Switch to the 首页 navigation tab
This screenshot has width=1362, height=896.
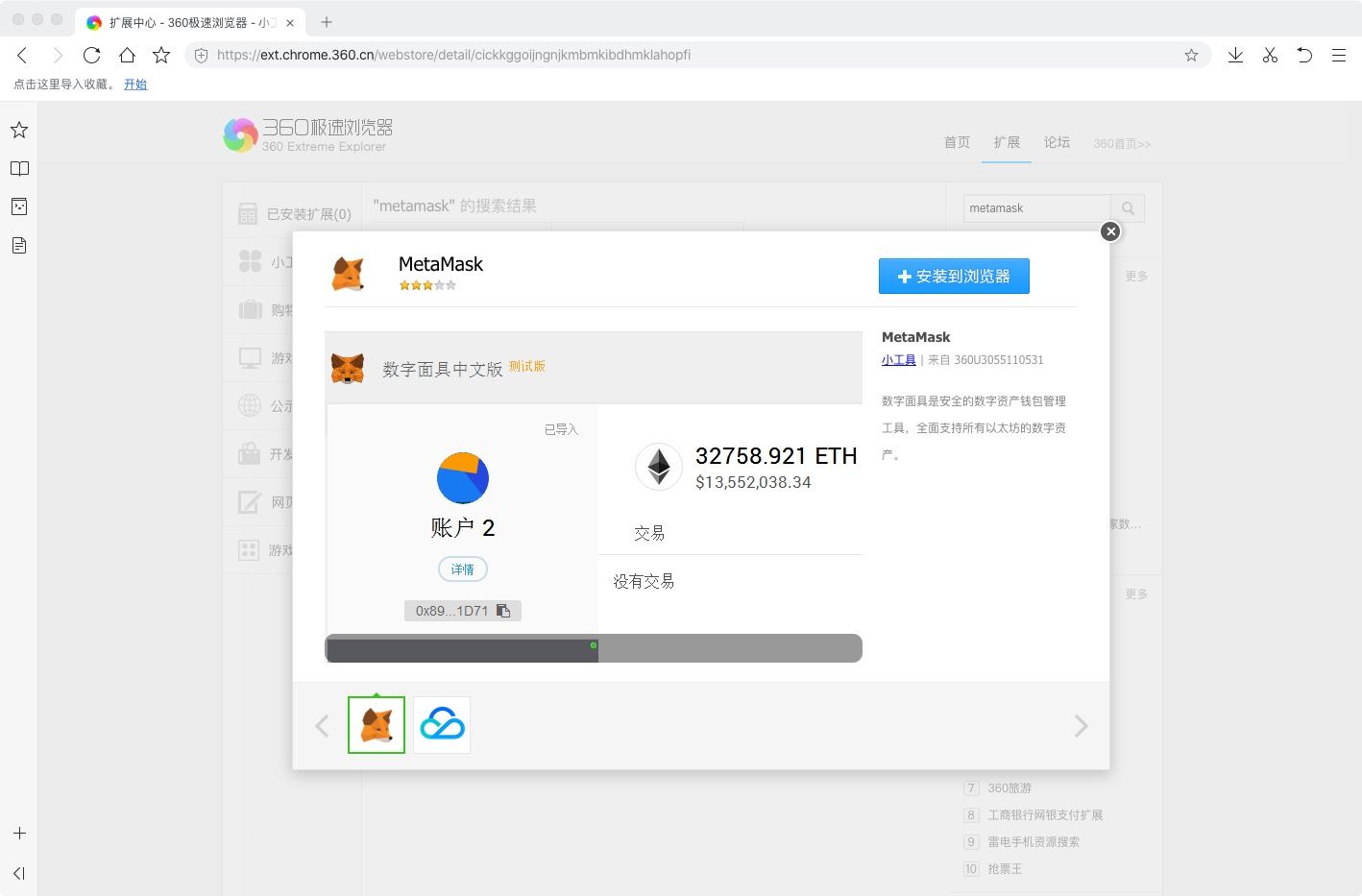957,142
